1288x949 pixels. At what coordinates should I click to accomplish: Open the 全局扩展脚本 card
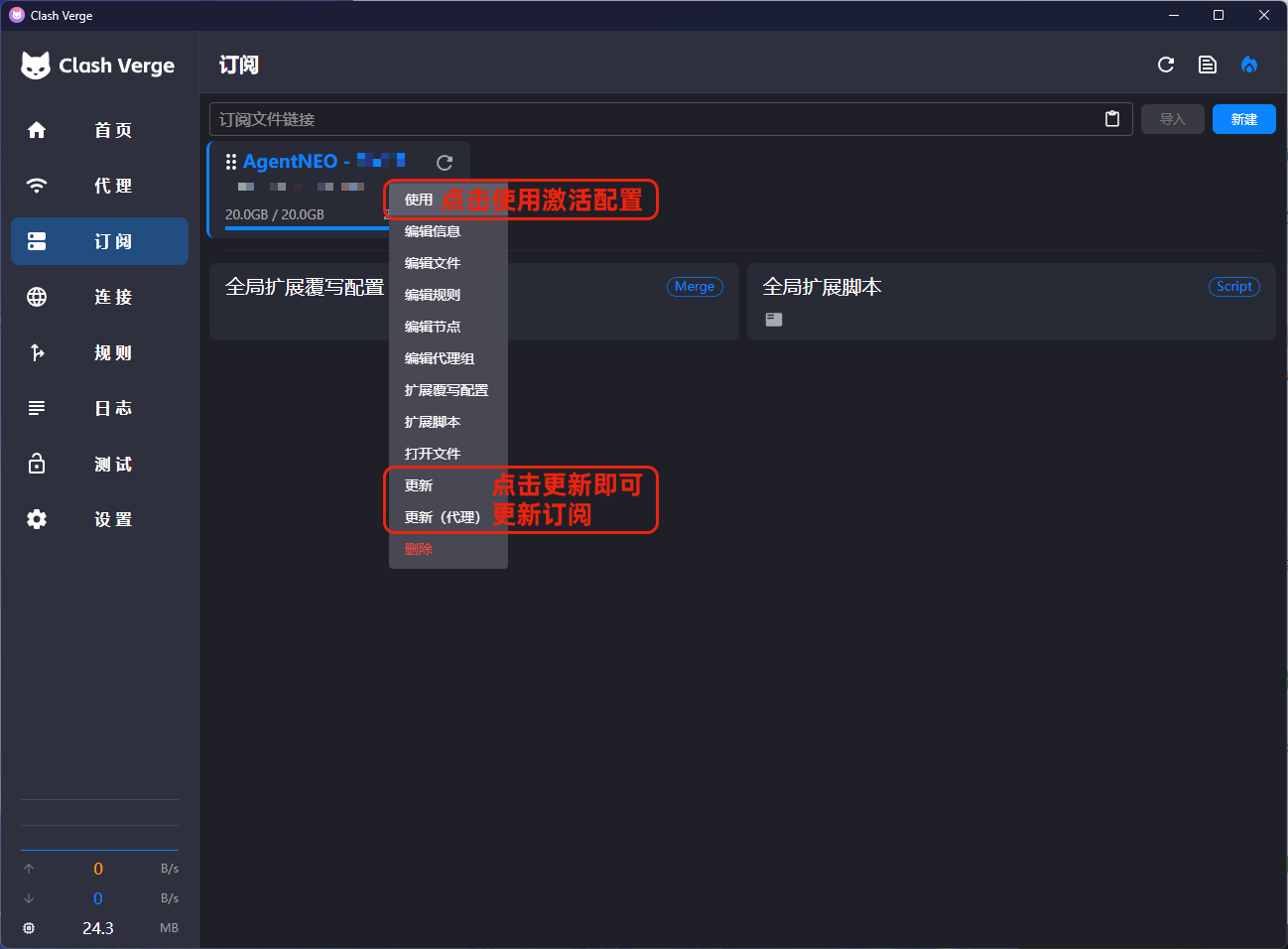tap(1011, 302)
